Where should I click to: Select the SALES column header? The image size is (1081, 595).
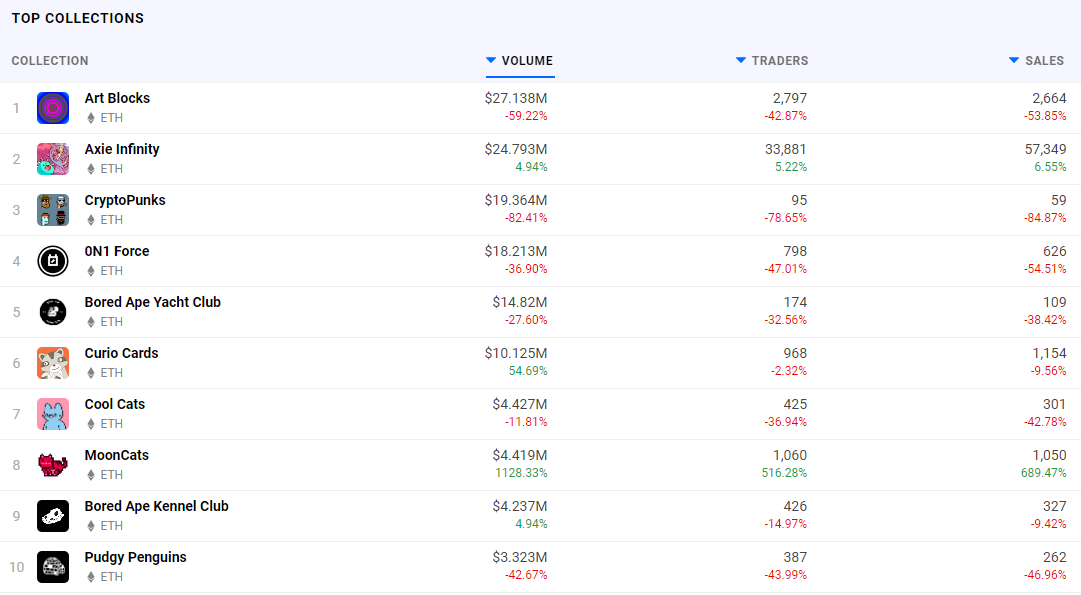click(1044, 61)
